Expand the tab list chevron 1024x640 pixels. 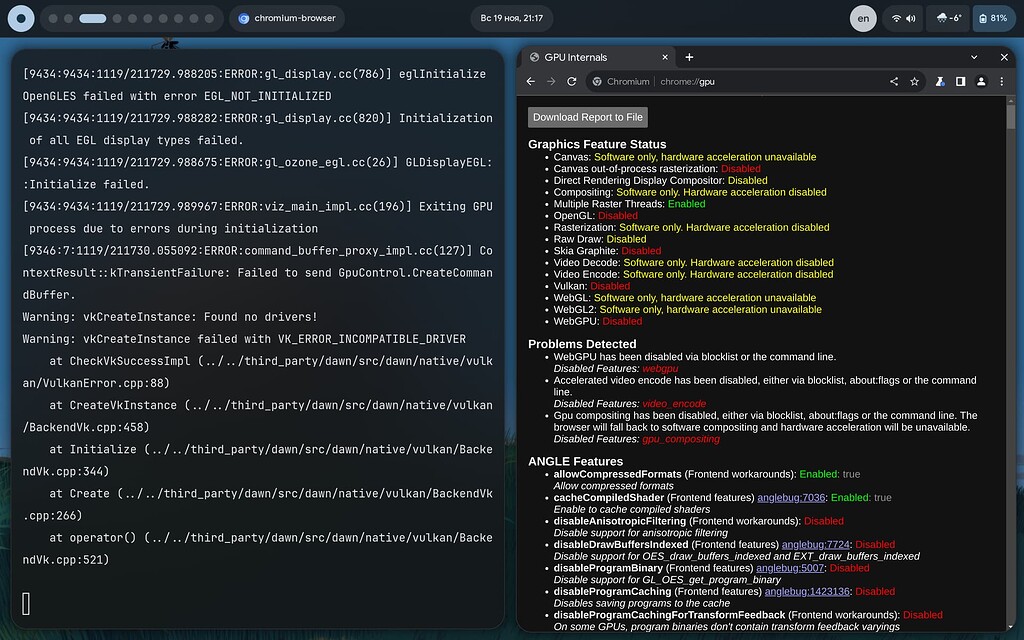(974, 57)
